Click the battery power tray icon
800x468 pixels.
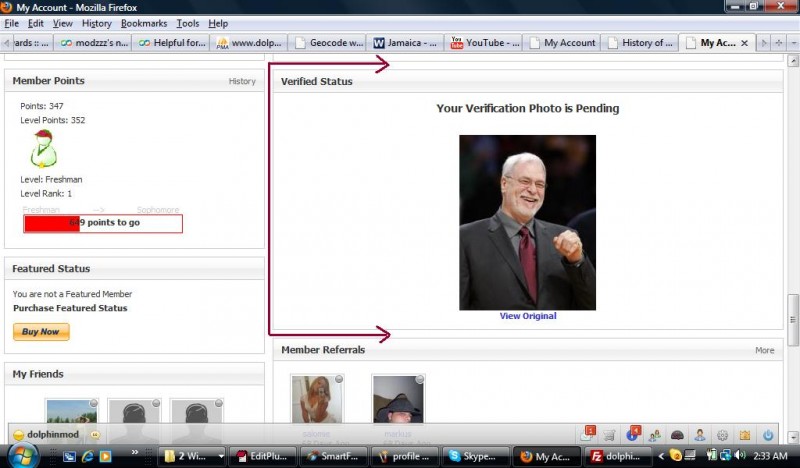pyautogui.click(x=711, y=455)
